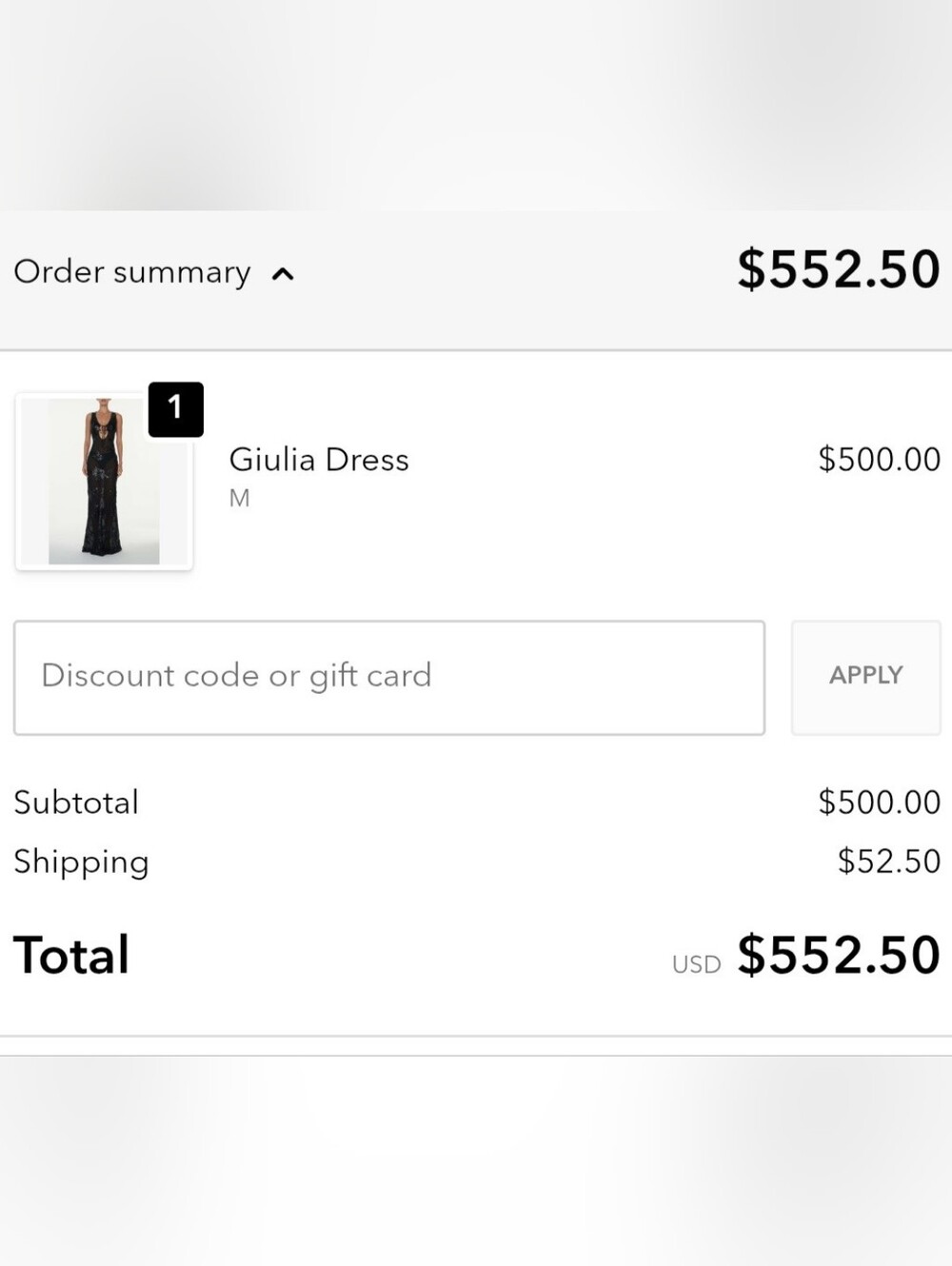Open the Giulia Dress thumbnail image
Screen dimensions: 952x1266
click(x=104, y=481)
